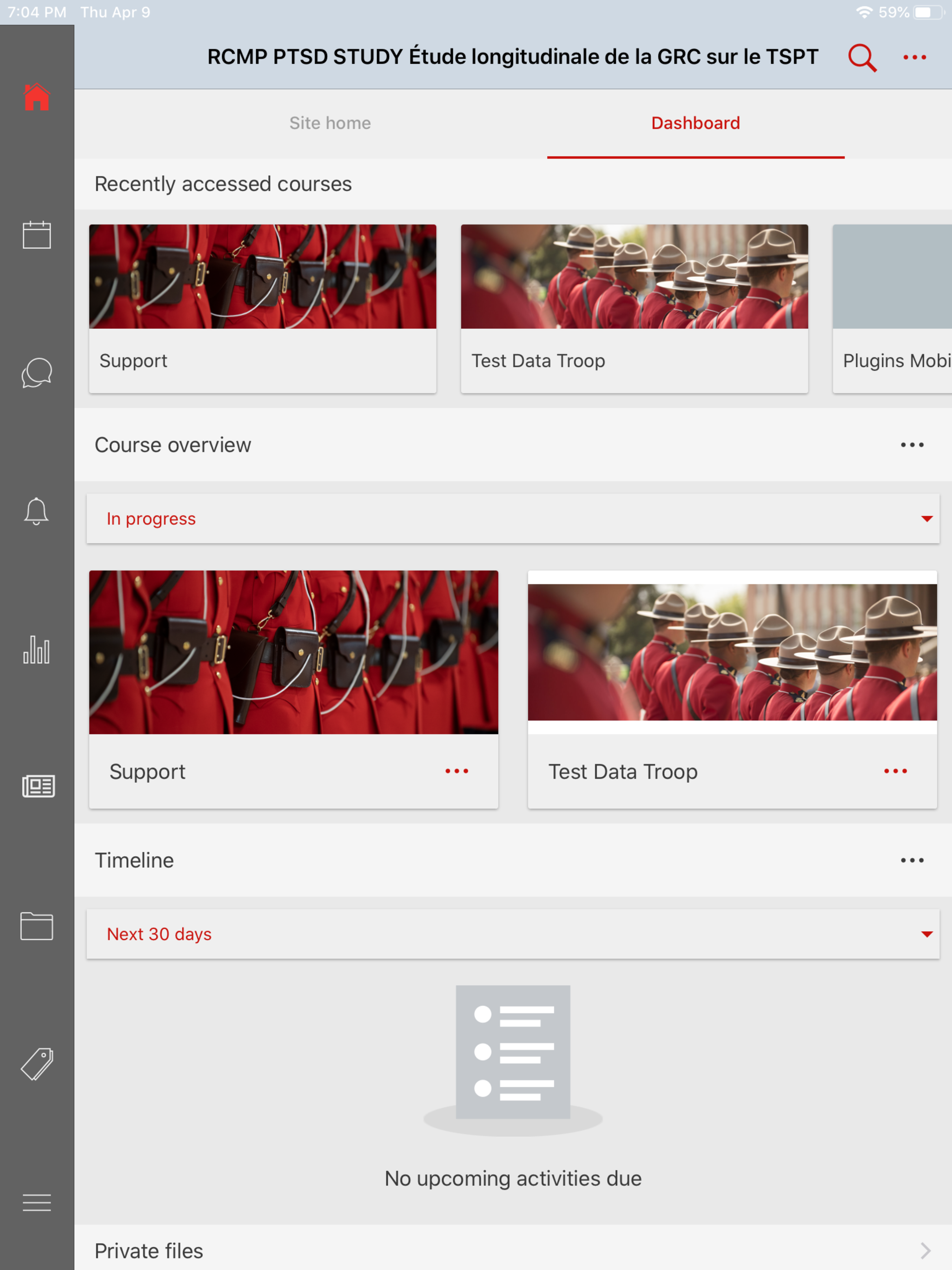Open Test Data Troop card options dots
Image resolution: width=952 pixels, height=1270 pixels.
(x=896, y=771)
